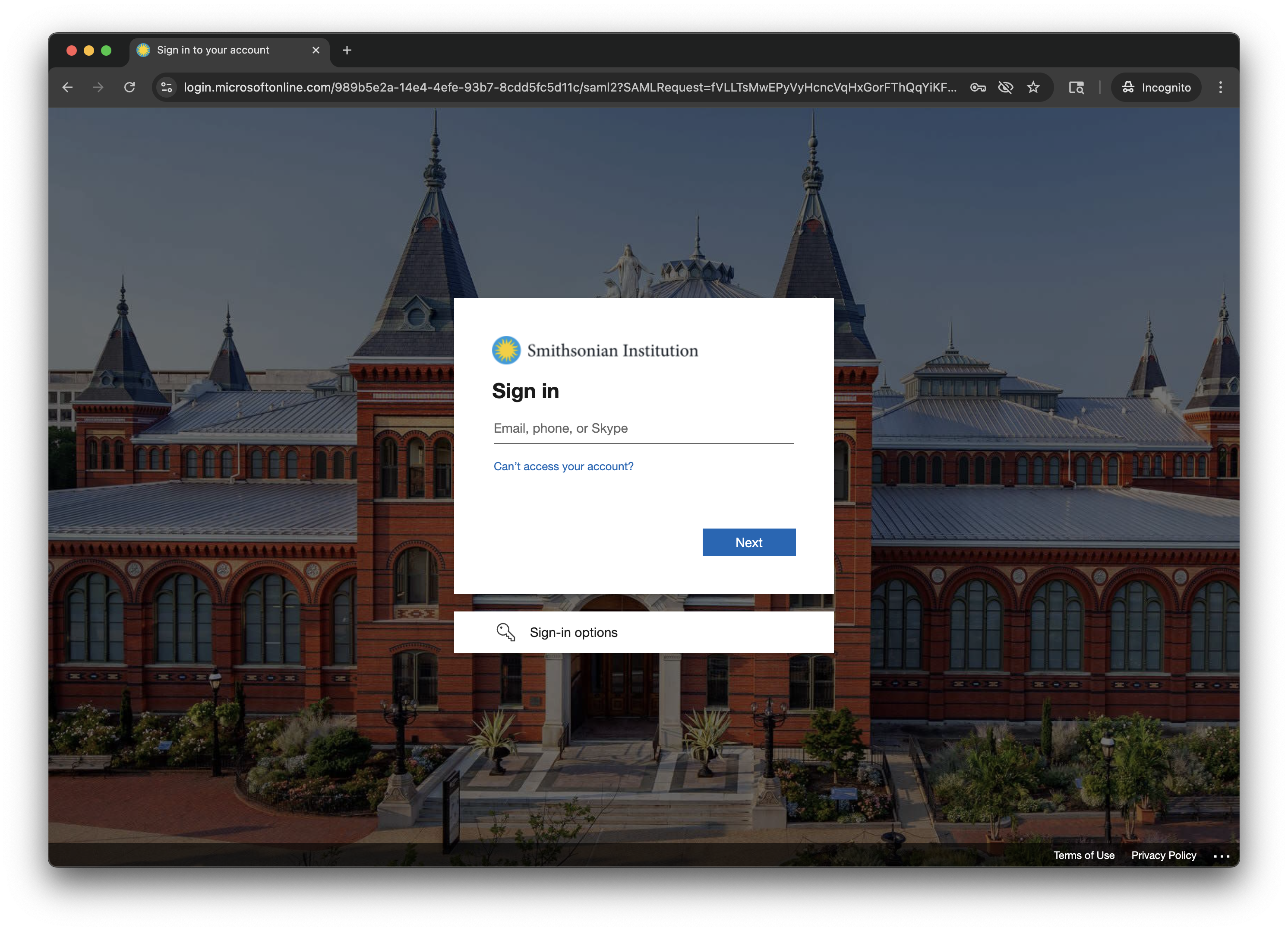Open a new tab with plus button
Viewport: 1288px width, 931px height.
347,50
